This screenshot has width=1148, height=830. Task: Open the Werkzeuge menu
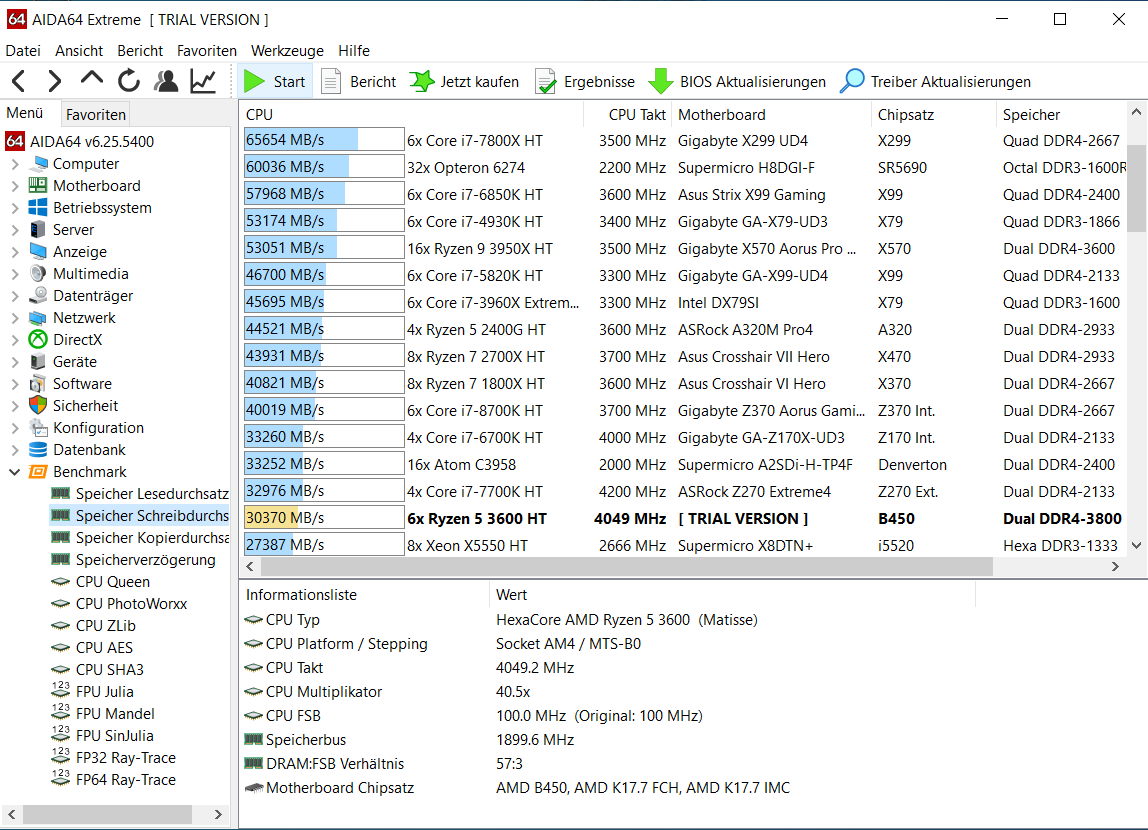point(287,51)
